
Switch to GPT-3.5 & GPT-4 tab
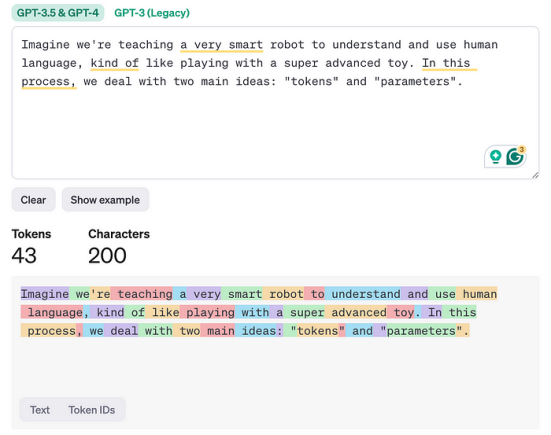(x=58, y=13)
